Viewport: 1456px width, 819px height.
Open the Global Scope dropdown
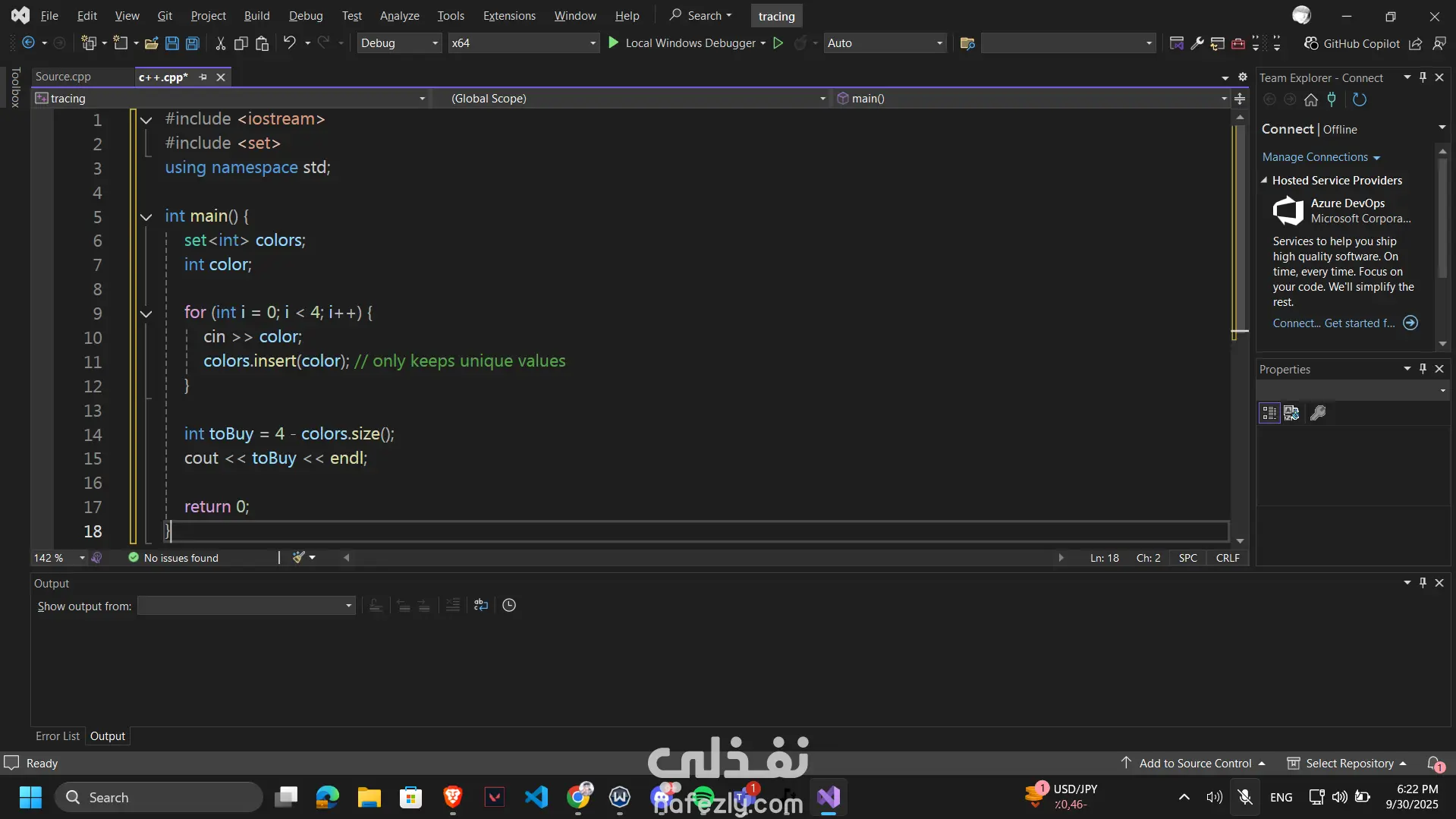tap(633, 99)
